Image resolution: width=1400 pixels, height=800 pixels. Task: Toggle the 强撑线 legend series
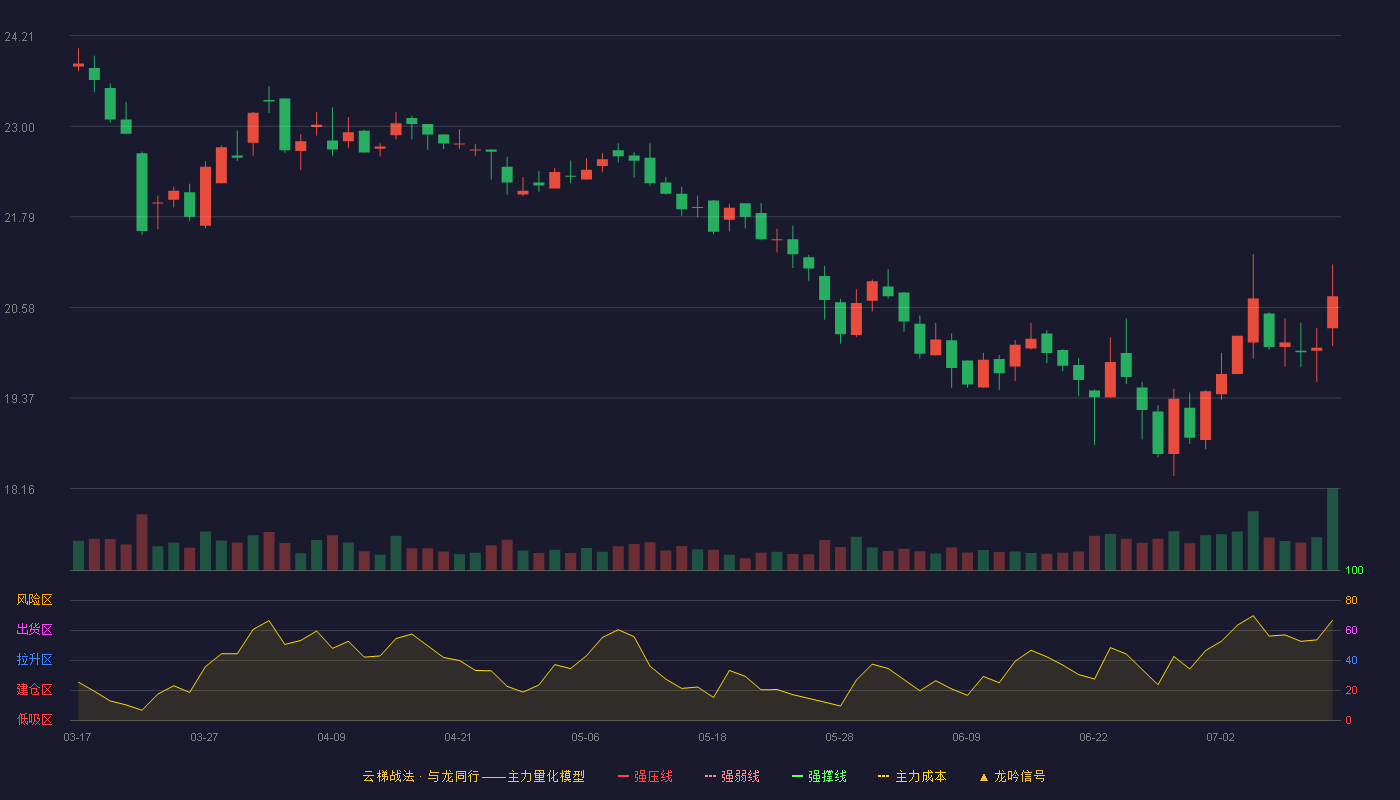pos(819,776)
